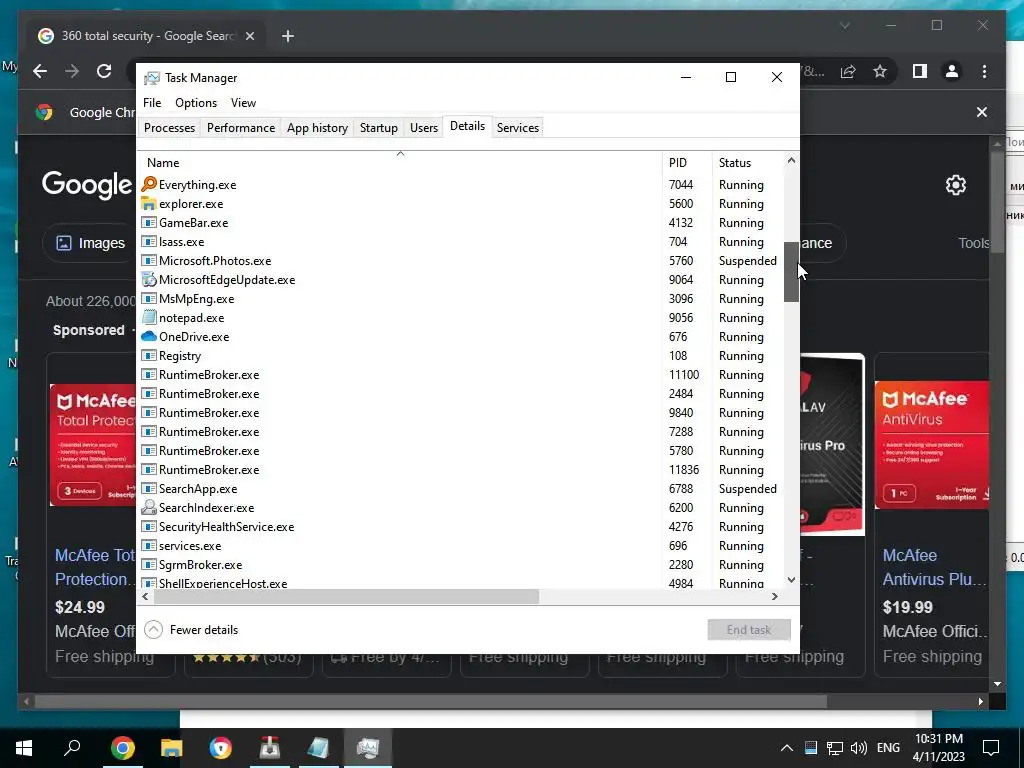Click the Registry process icon
Image resolution: width=1024 pixels, height=768 pixels.
149,355
